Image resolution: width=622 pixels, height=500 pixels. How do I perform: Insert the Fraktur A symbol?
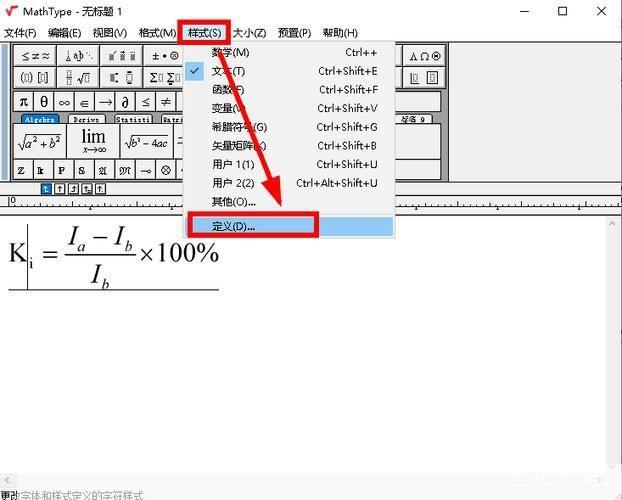[x=103, y=170]
